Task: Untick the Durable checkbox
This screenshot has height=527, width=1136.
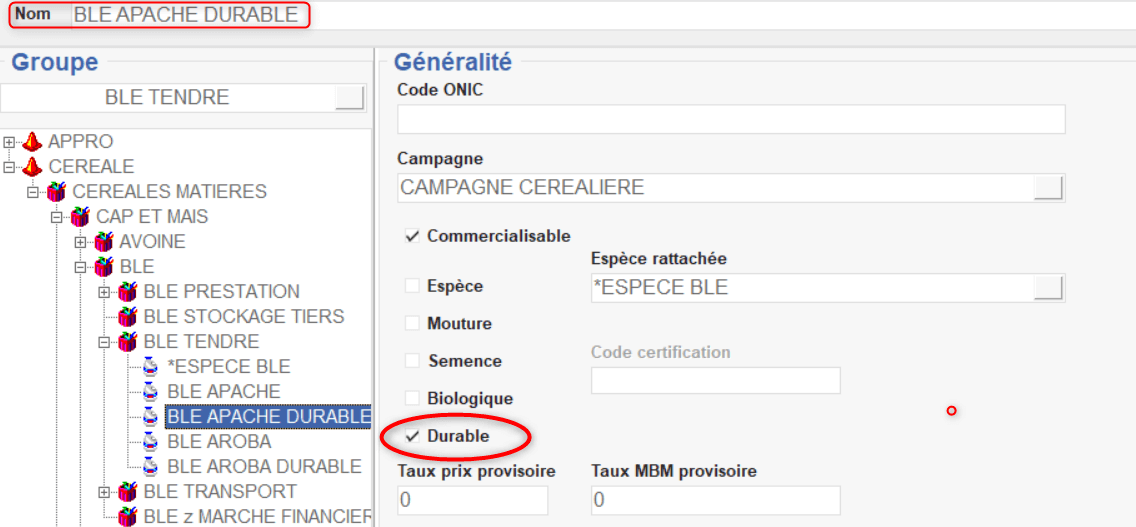Action: [x=411, y=437]
